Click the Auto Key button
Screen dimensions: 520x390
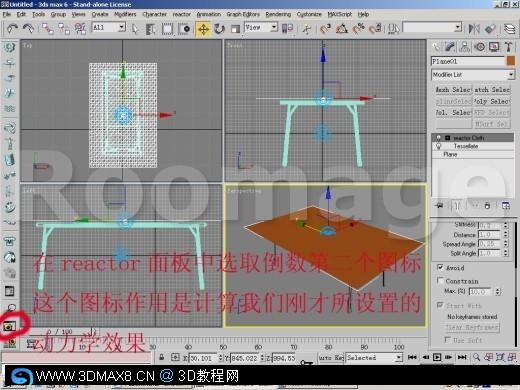(x=331, y=358)
